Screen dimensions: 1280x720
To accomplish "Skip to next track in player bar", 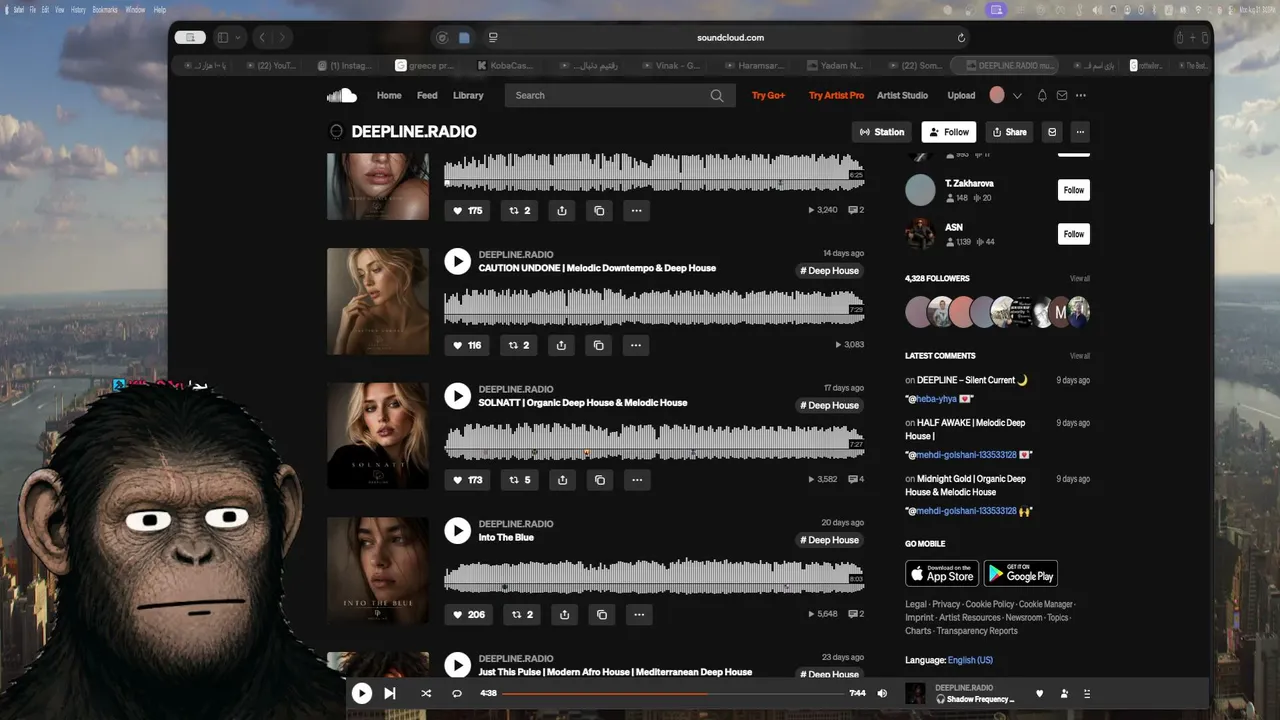I will tap(390, 693).
